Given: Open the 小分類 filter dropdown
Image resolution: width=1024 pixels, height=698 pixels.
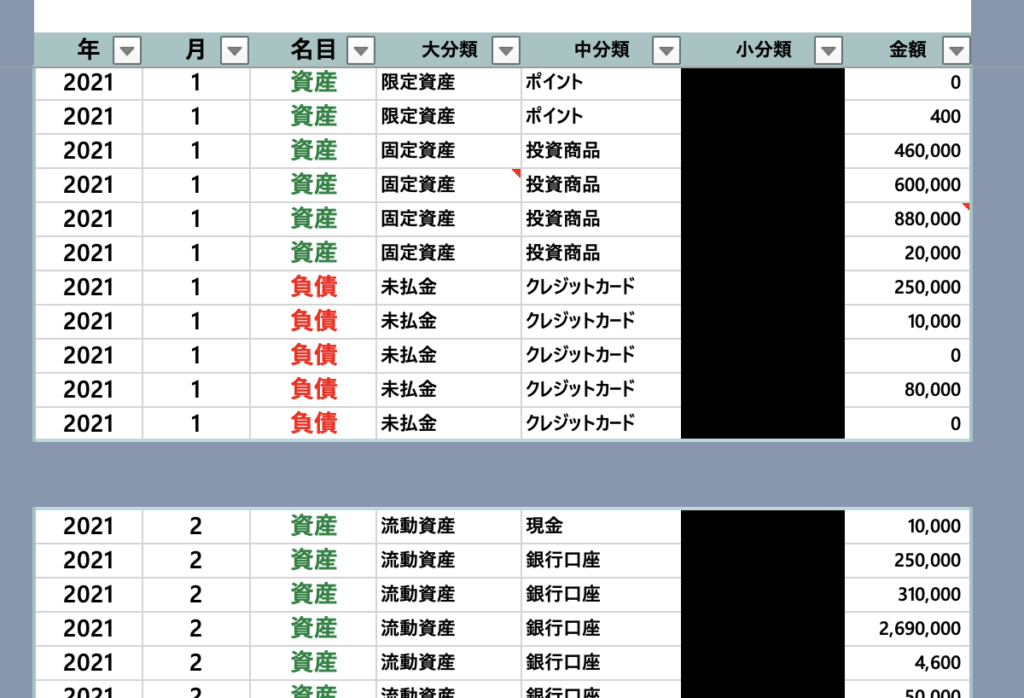Looking at the screenshot, I should pos(828,50).
